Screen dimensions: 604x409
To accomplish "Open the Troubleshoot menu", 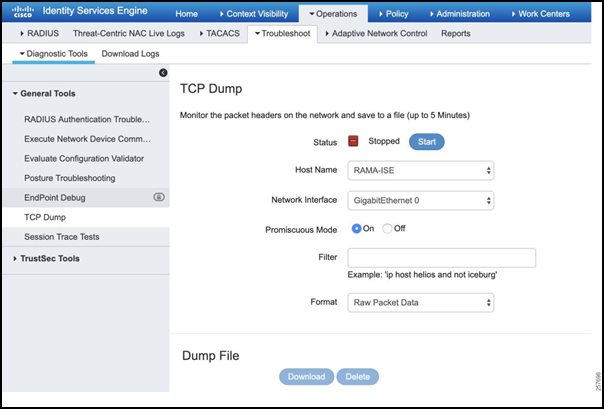I will coord(282,34).
